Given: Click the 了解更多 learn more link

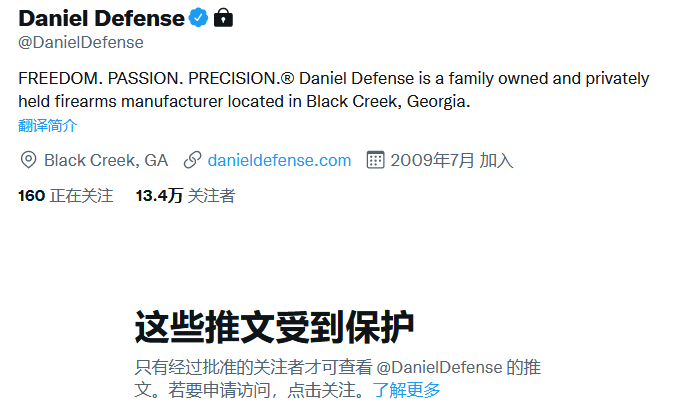Looking at the screenshot, I should 407,390.
